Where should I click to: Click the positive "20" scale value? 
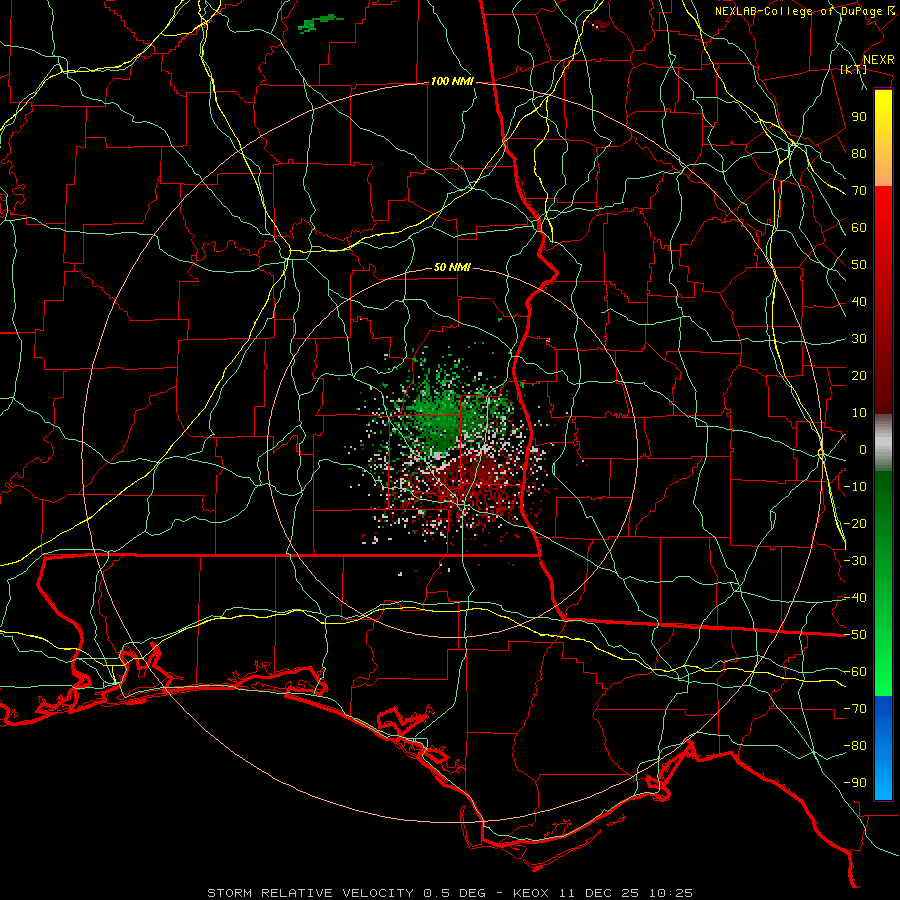[x=859, y=376]
